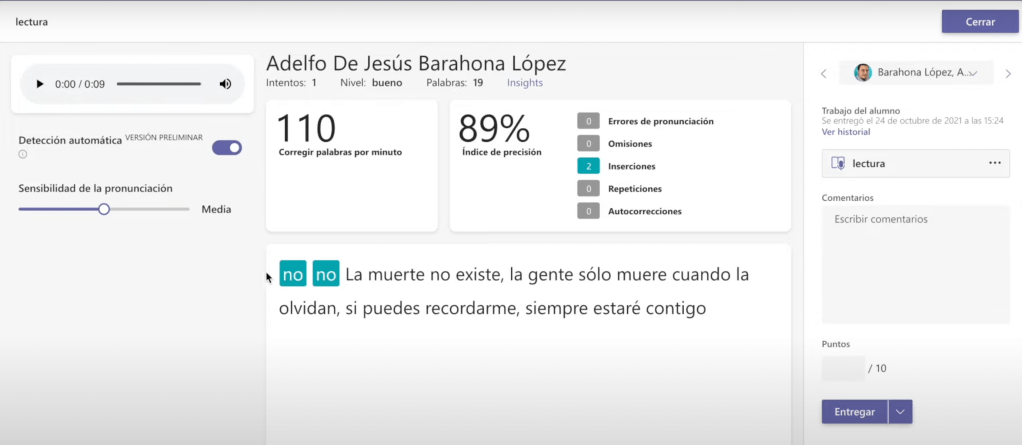This screenshot has width=1022, height=445.
Task: Adjust the Sensibilidad de la pronunciación slider
Action: point(104,209)
